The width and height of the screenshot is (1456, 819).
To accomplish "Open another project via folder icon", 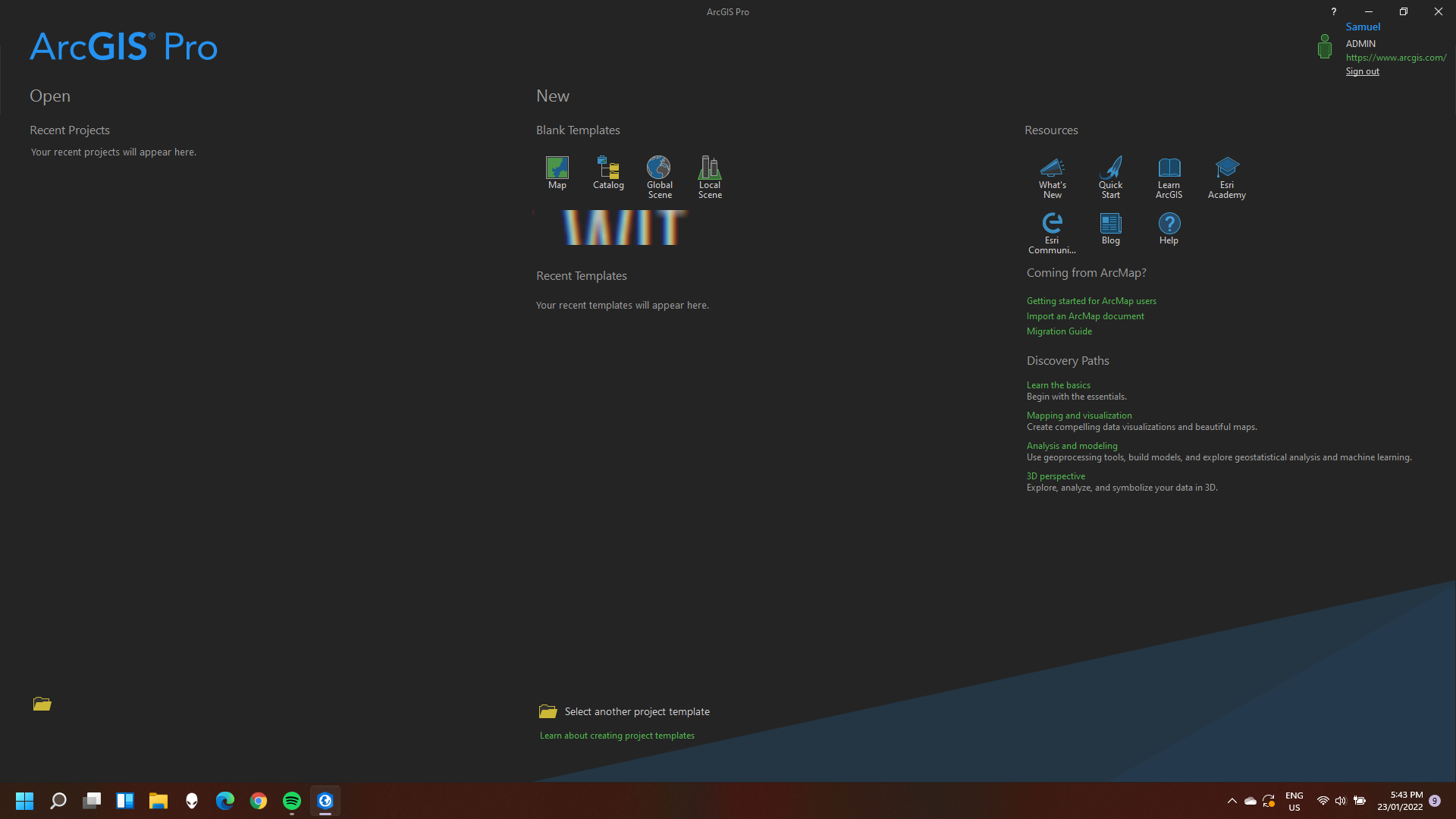I will [42, 704].
